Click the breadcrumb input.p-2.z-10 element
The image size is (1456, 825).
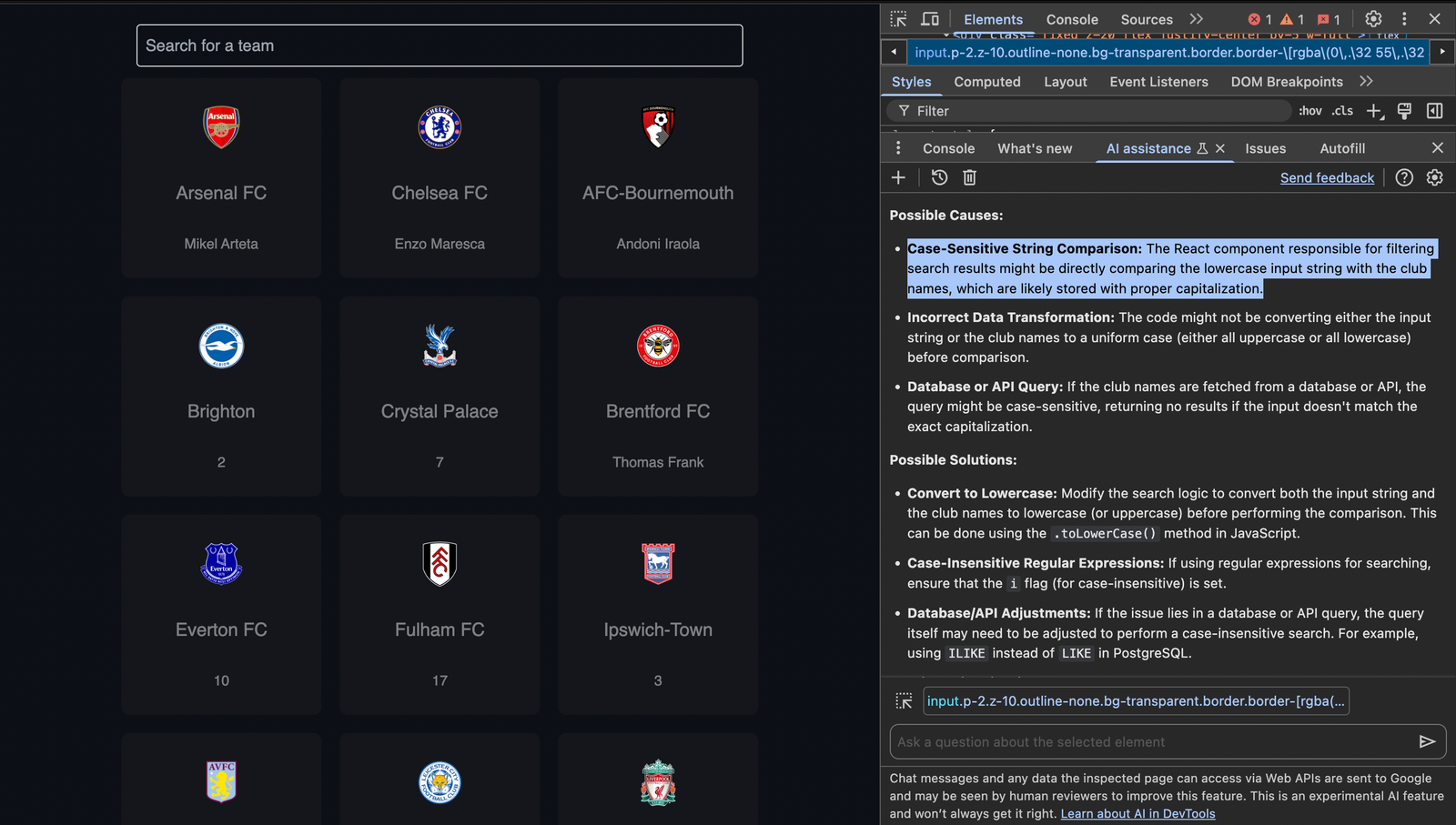[1169, 52]
